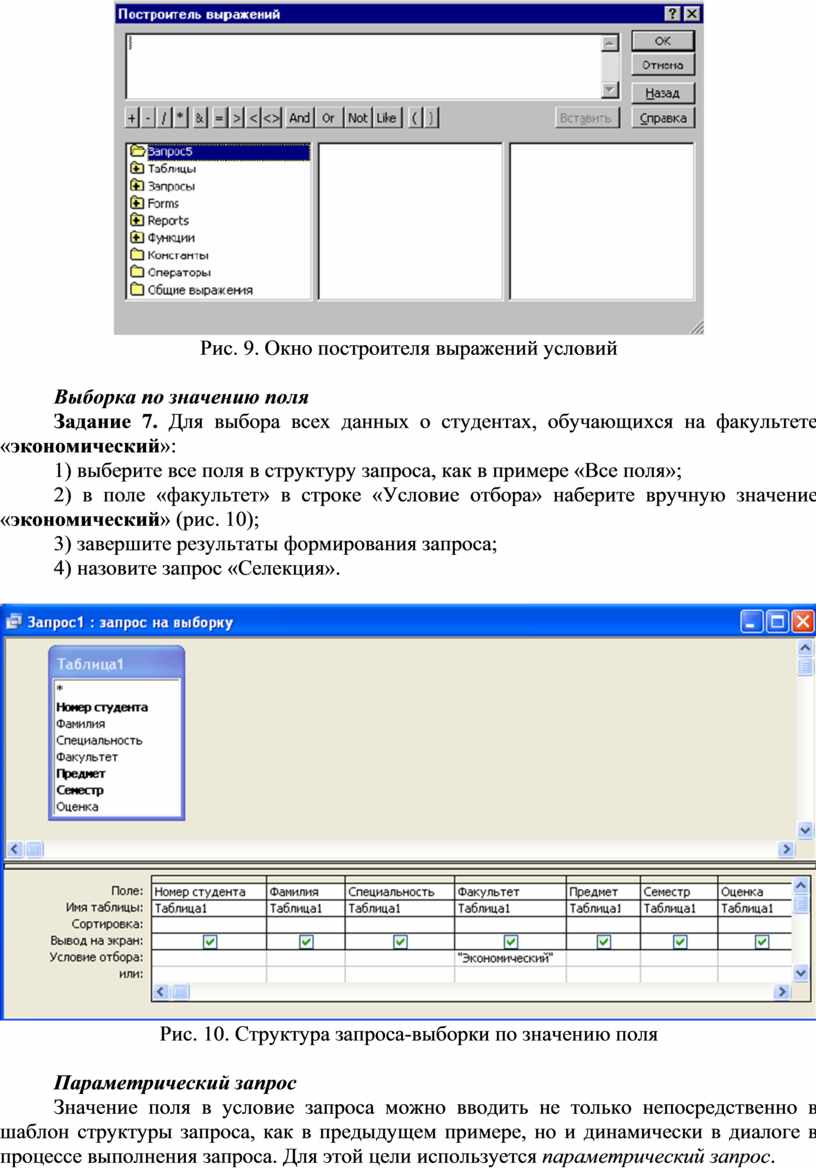Click the opening parenthesis button
The height and width of the screenshot is (1169, 816).
click(x=415, y=118)
